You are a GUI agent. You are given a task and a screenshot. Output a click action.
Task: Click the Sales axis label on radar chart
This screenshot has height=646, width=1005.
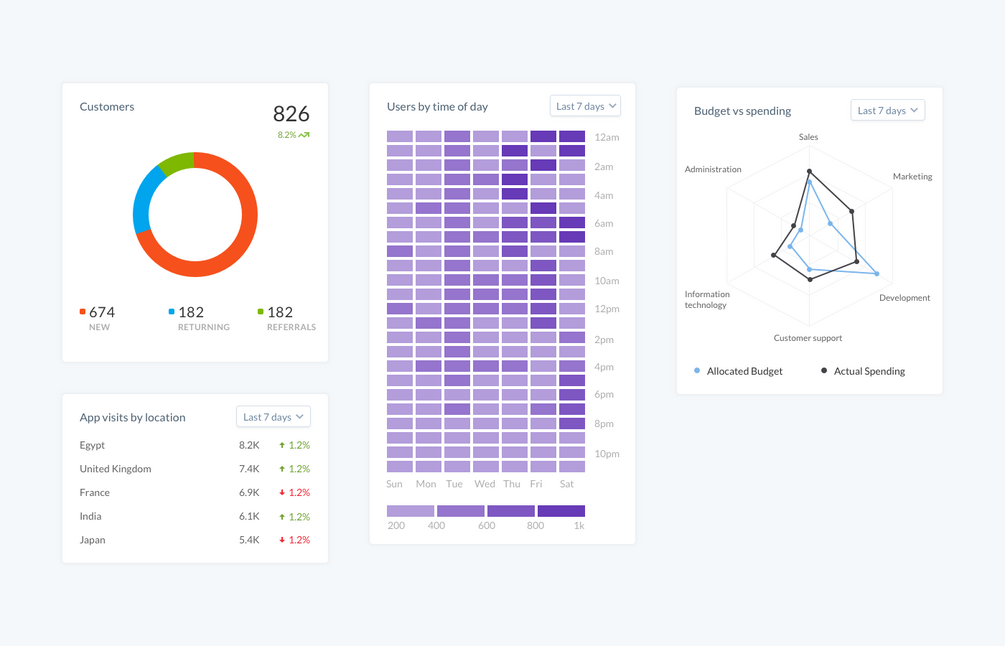pos(808,137)
